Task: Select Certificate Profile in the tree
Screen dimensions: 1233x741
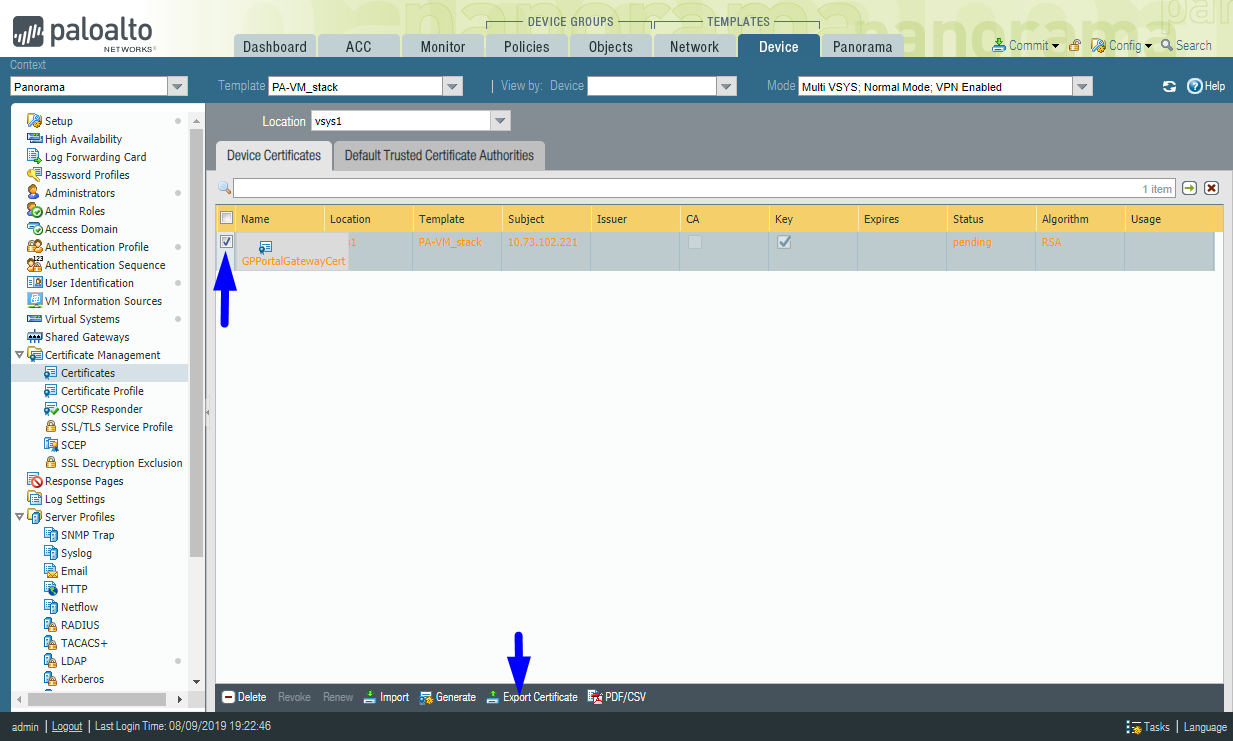Action: tap(102, 391)
